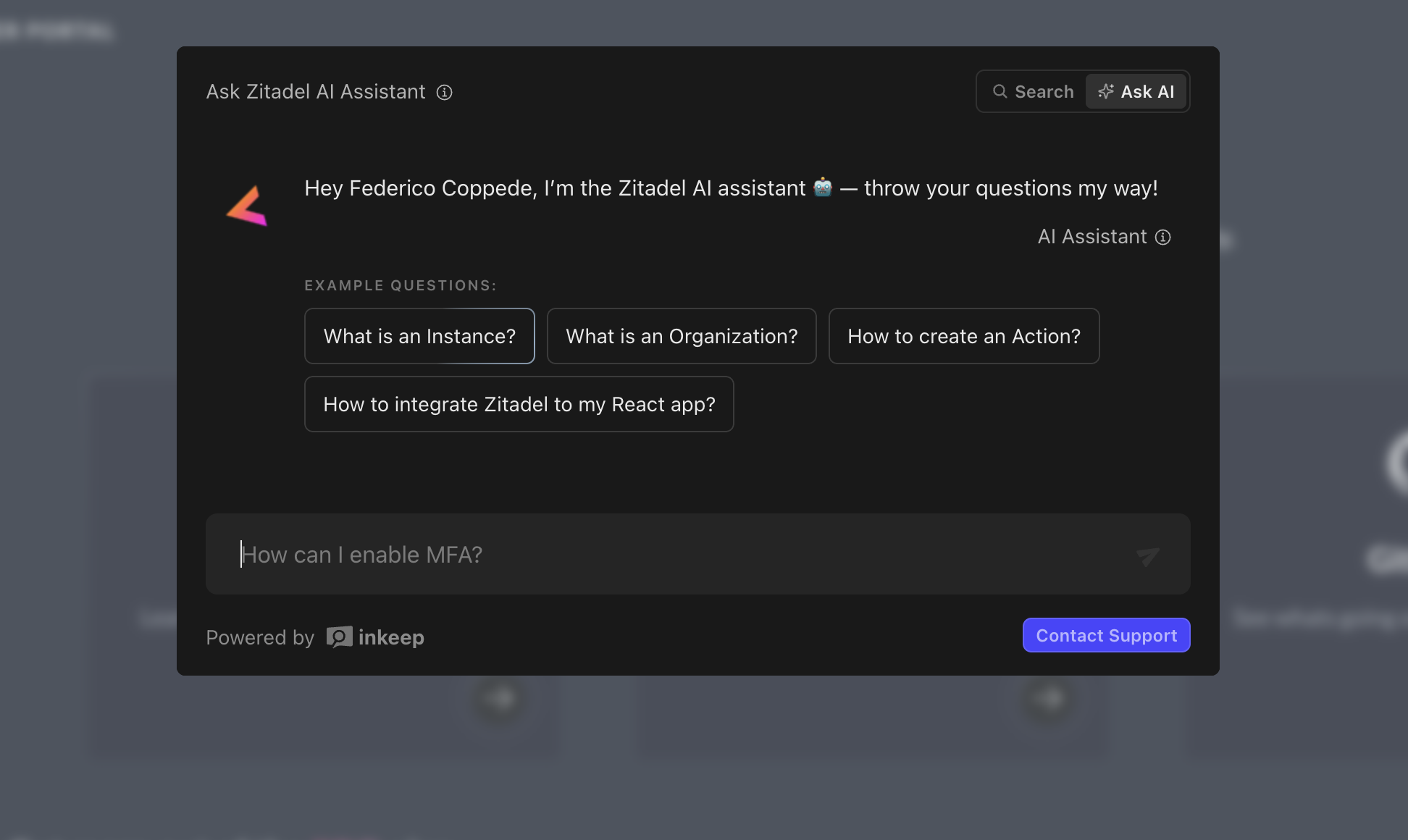Click the robot emoji in the greeting
The image size is (1408, 840).
click(x=823, y=188)
